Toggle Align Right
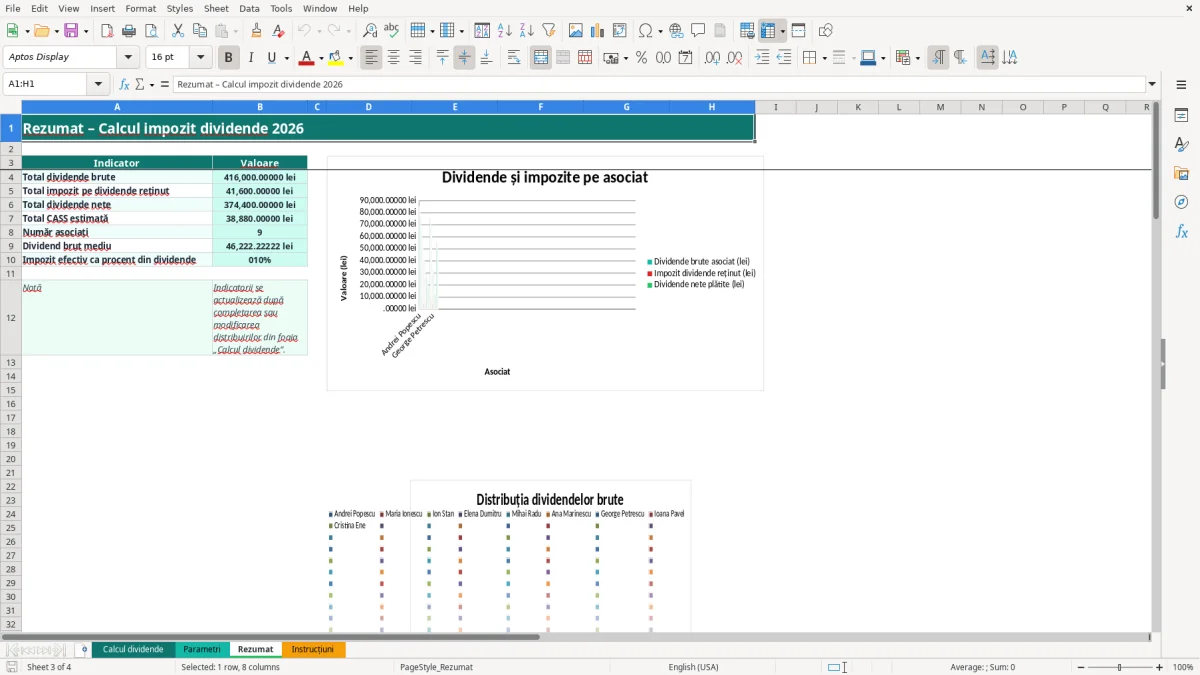 (416, 58)
